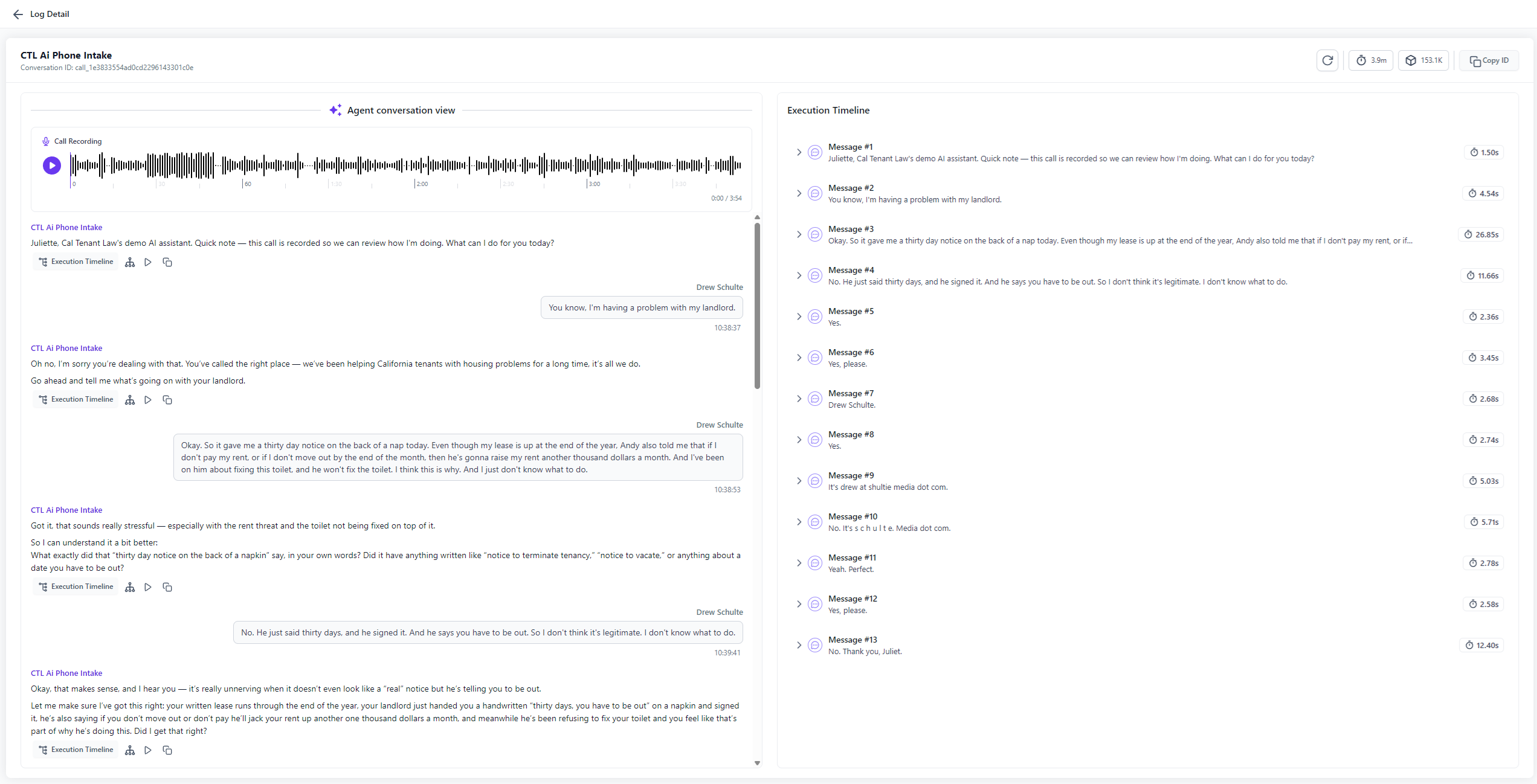The height and width of the screenshot is (784, 1537).
Task: Click the Conversation ID text
Action: [107, 68]
